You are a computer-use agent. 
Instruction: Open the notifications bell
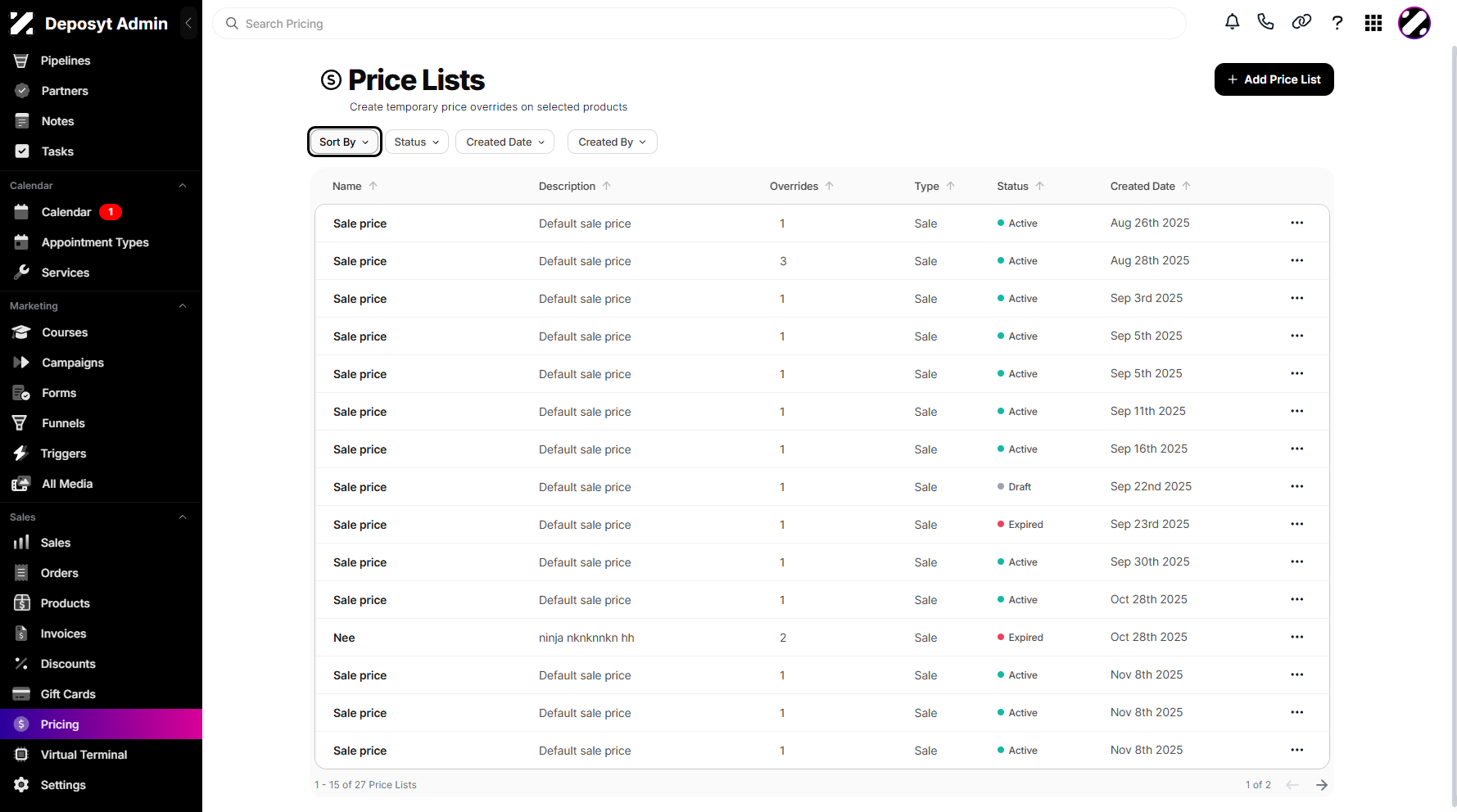pos(1232,23)
